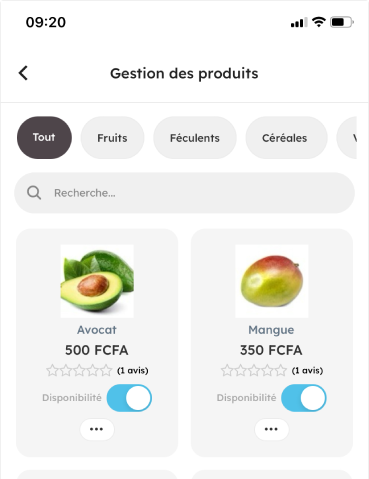Select the Tout category filter
This screenshot has height=479, width=369.
click(x=44, y=137)
